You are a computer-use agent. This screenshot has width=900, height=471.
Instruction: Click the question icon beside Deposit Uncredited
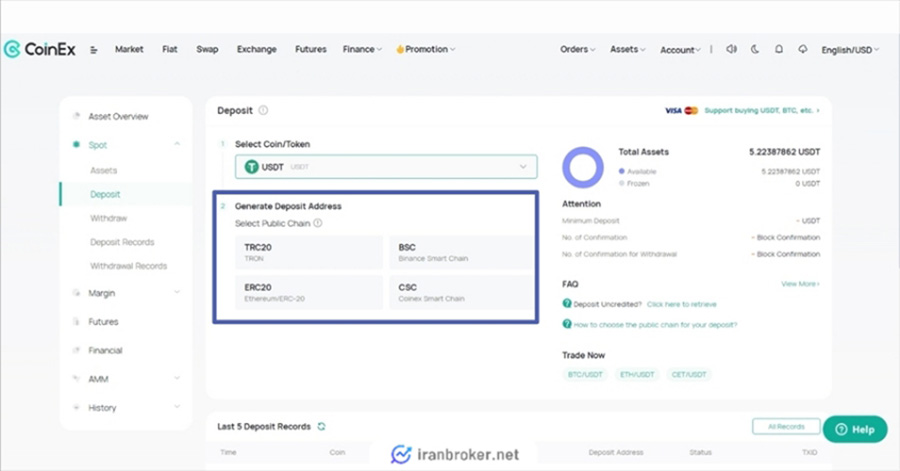coord(567,303)
